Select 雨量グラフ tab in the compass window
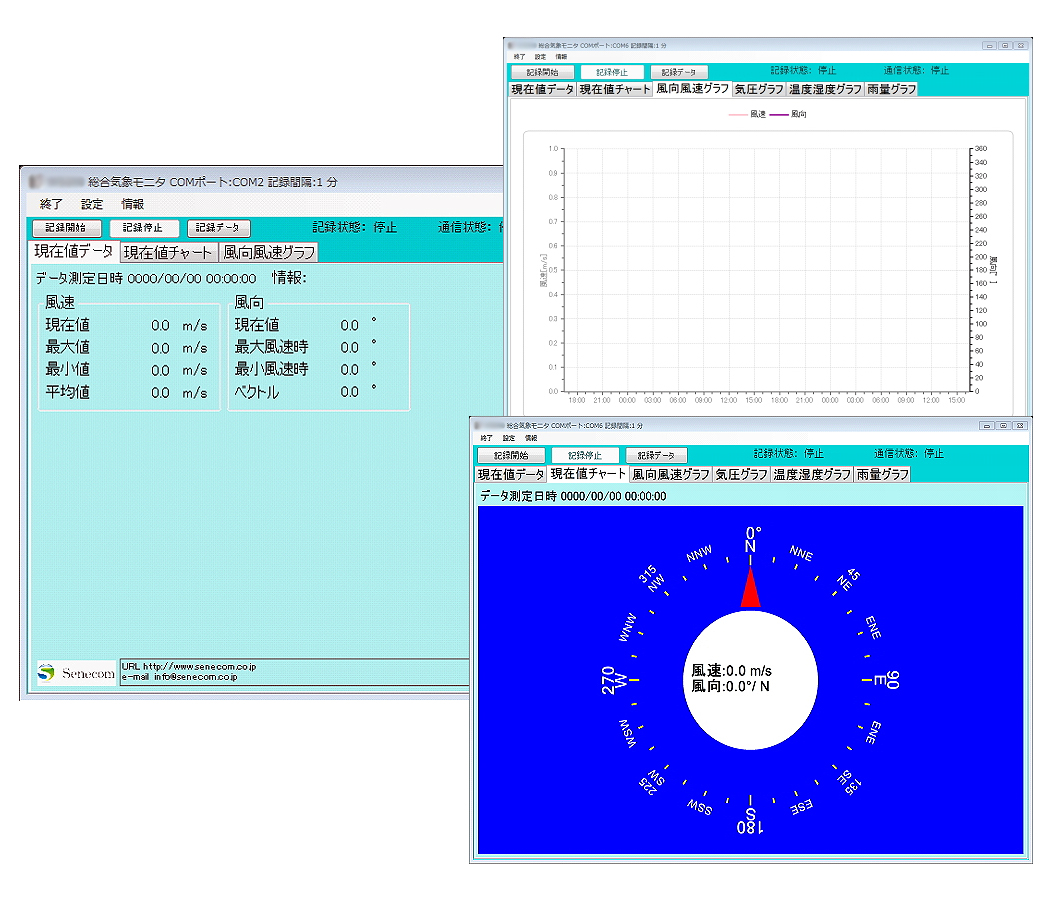The image size is (1050, 900). click(x=882, y=474)
